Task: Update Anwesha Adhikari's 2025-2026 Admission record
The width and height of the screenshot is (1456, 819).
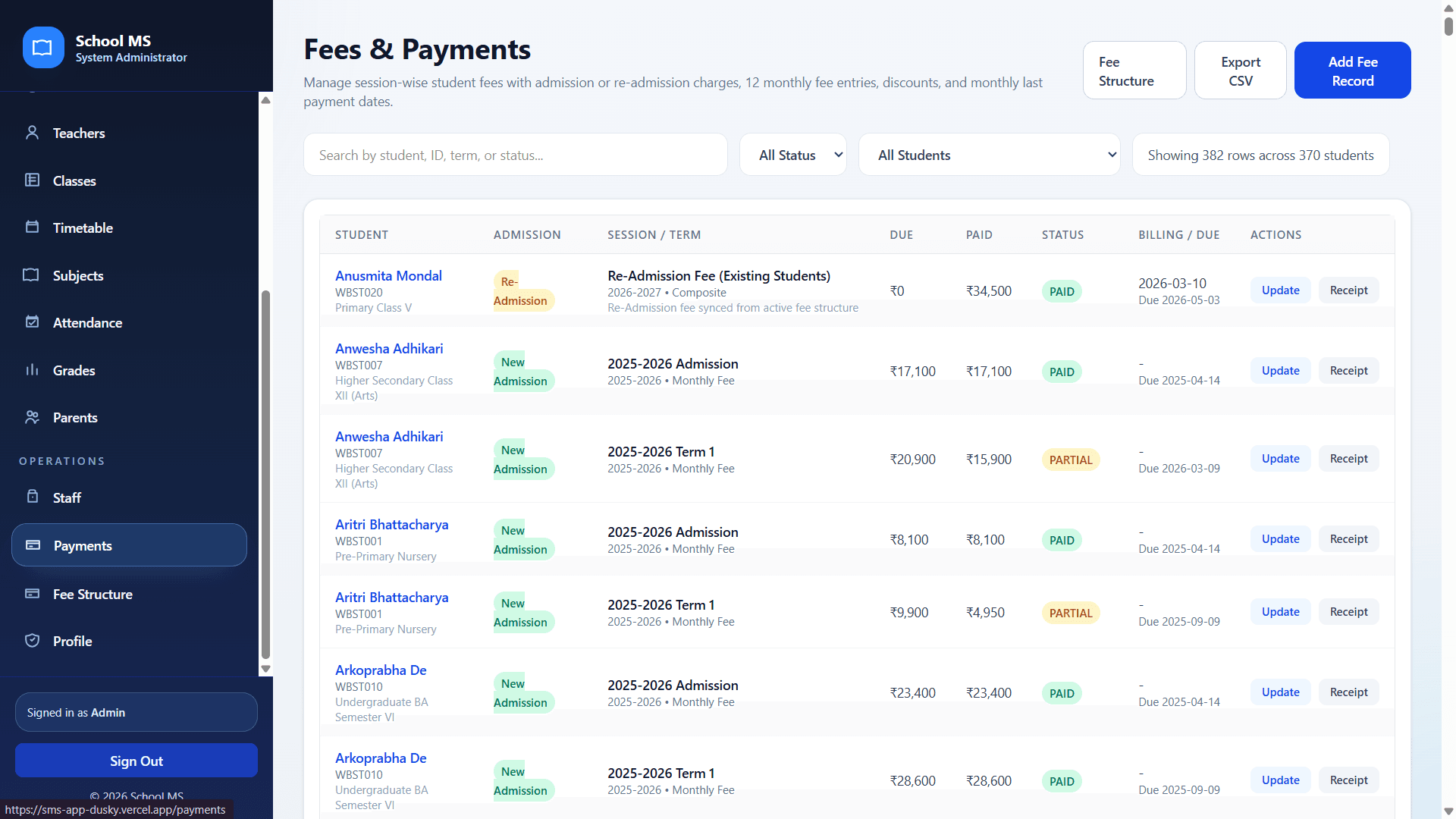Action: [1280, 371]
